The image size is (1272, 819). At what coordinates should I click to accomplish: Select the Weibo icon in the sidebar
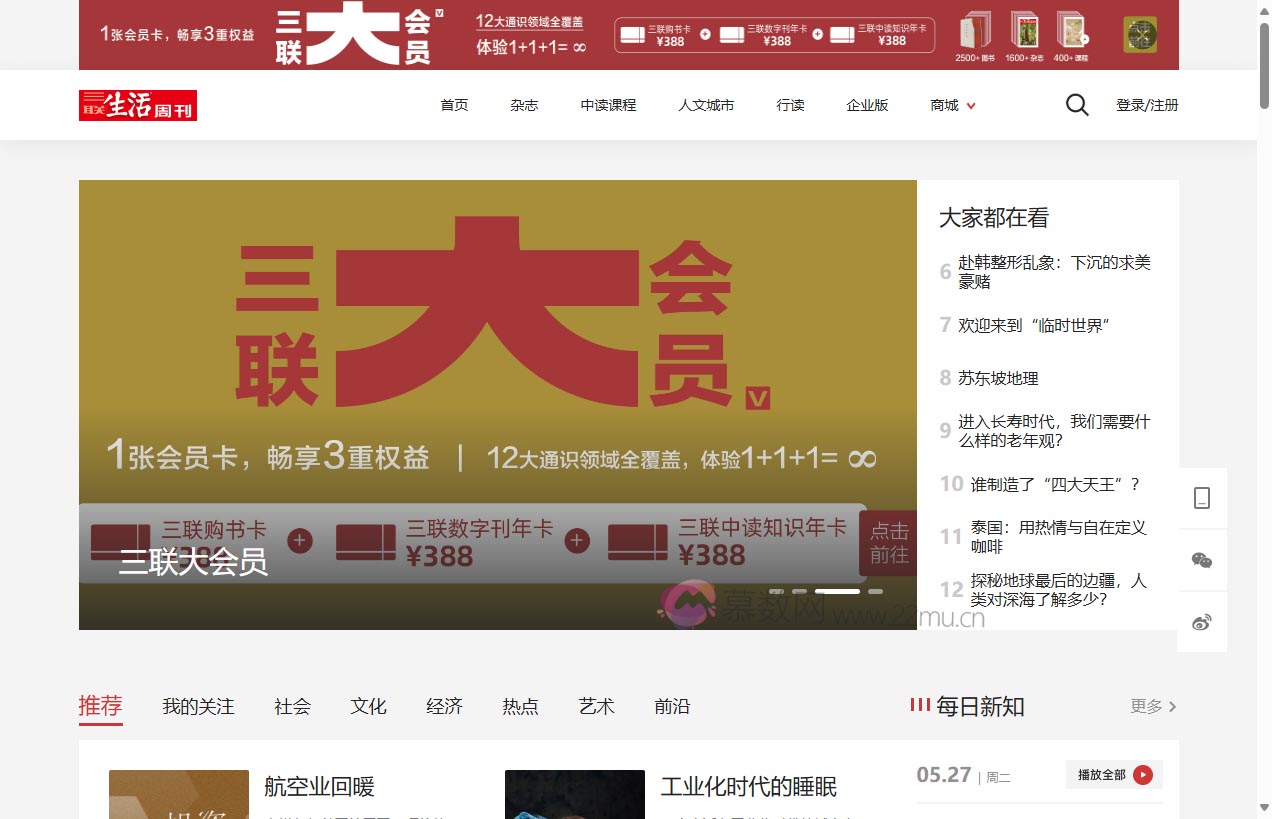(x=1202, y=621)
